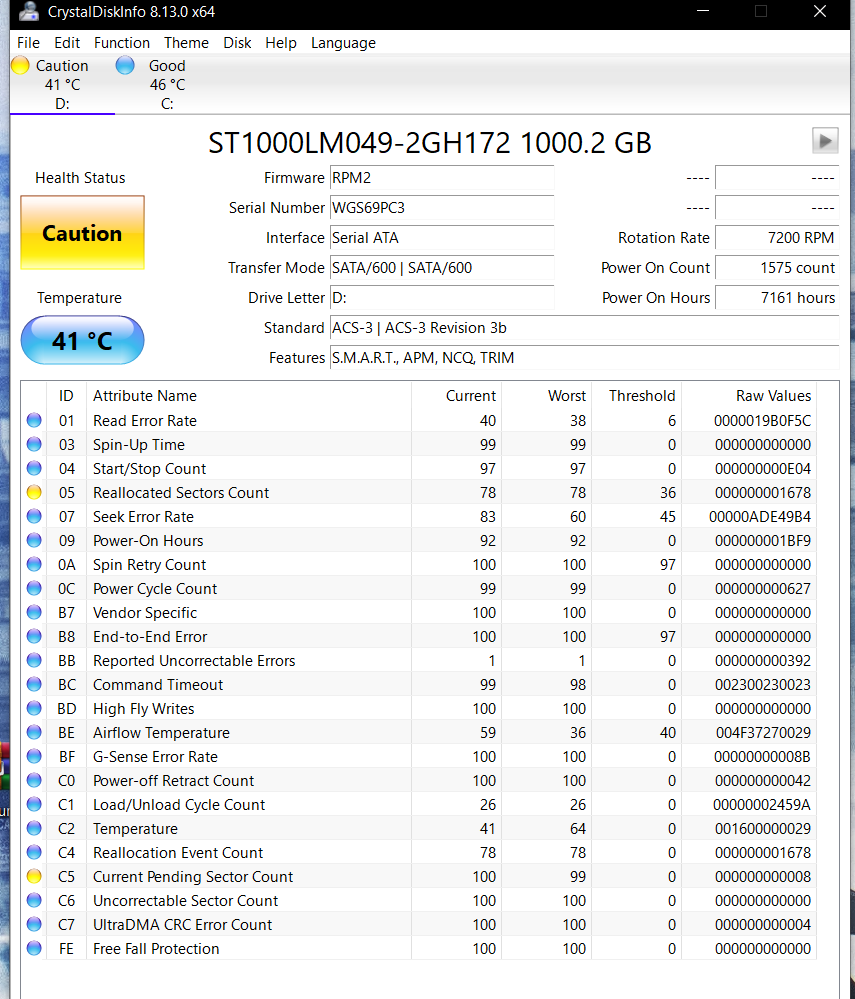Click the Drive Letter field D:
This screenshot has height=999, width=855.
click(x=442, y=298)
